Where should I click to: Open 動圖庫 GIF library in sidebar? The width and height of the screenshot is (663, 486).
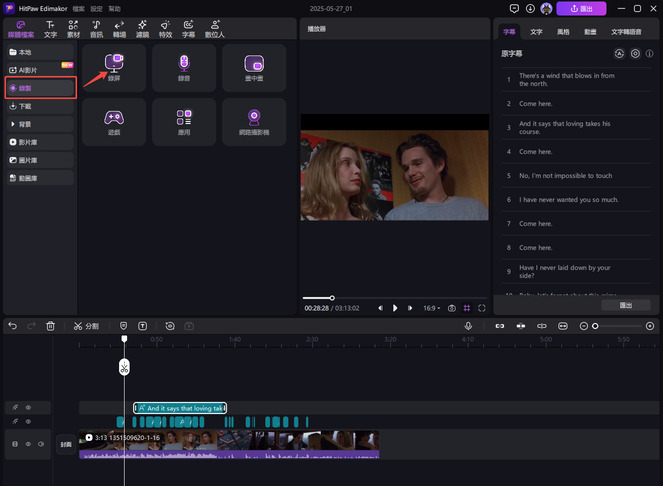(40, 178)
